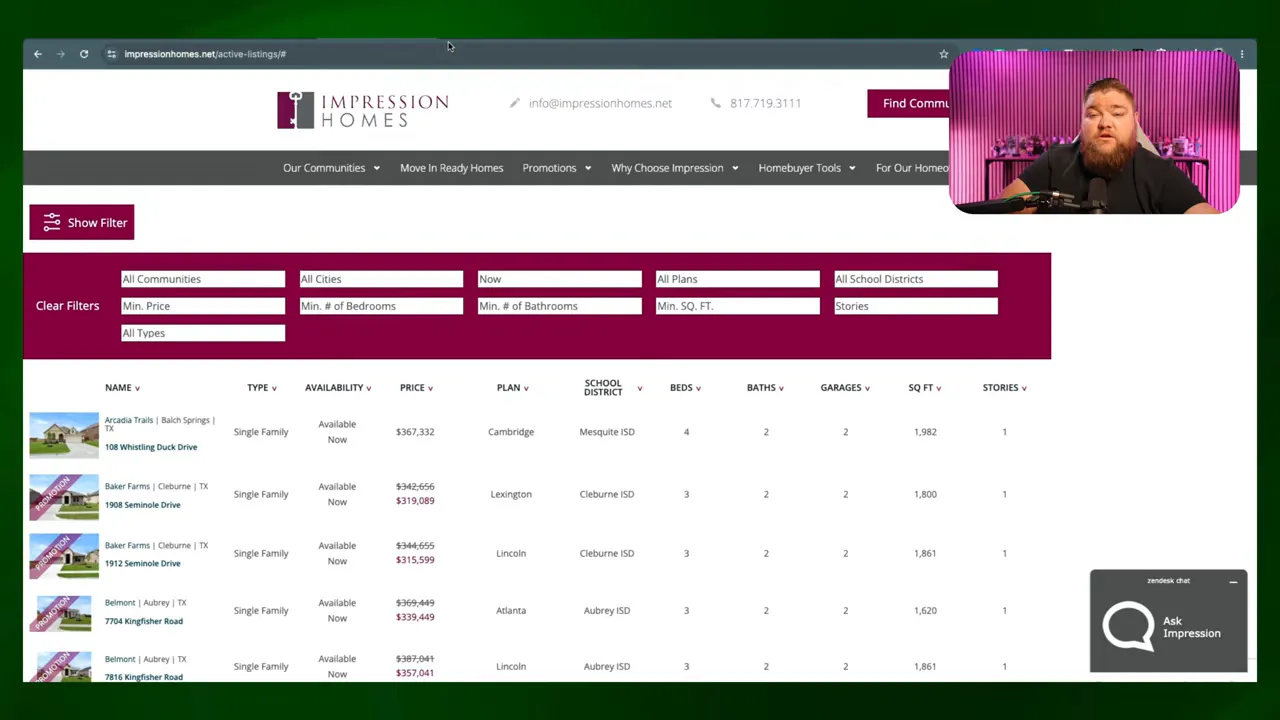
Task: Click the Lexington plan name
Action: pyautogui.click(x=511, y=494)
